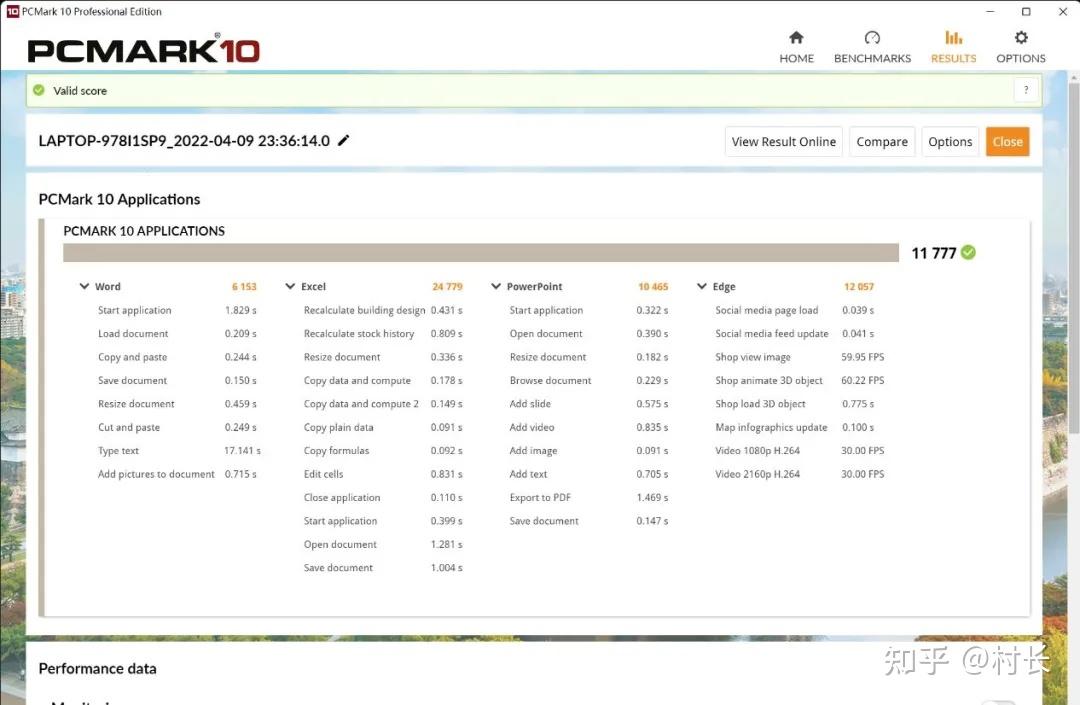Click the vertical scrollbar thumb
Screen dimensions: 1080x705
(1073, 258)
